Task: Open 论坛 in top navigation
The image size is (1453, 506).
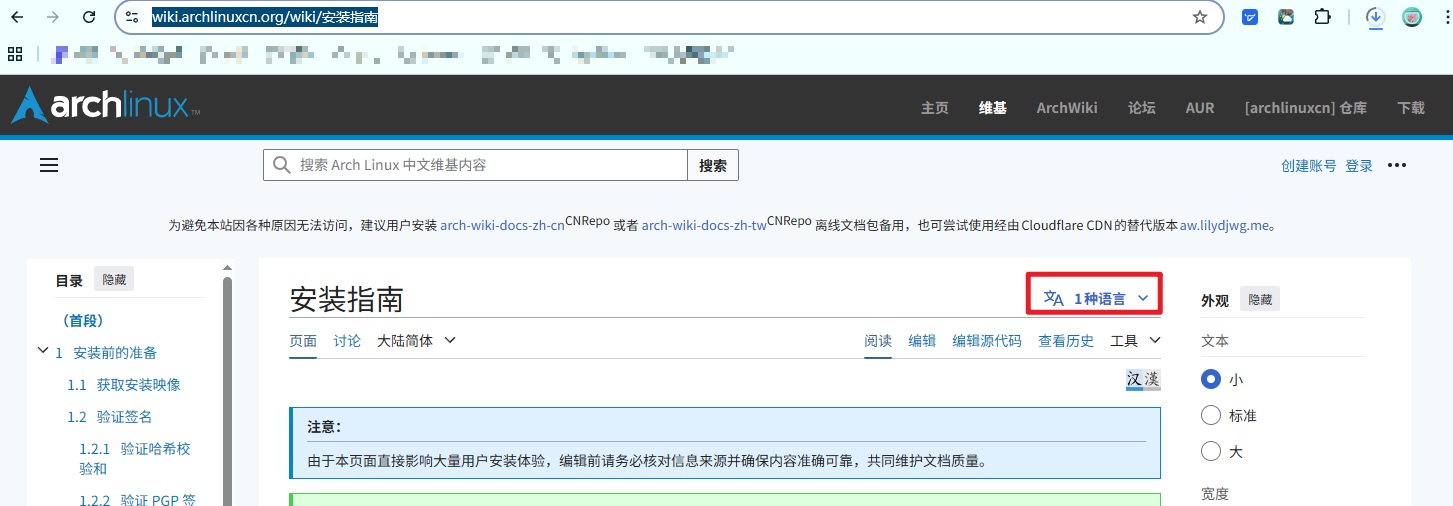Action: (x=1142, y=108)
